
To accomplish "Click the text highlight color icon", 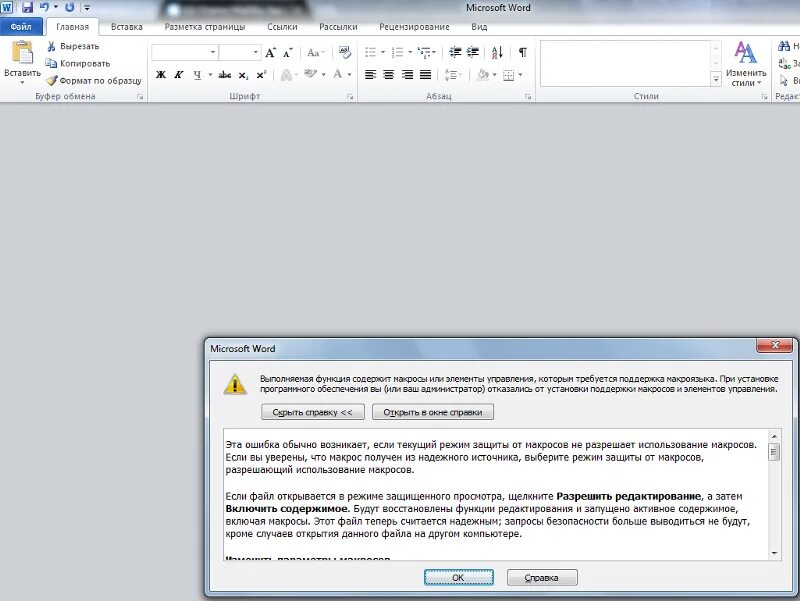I will click(x=310, y=74).
